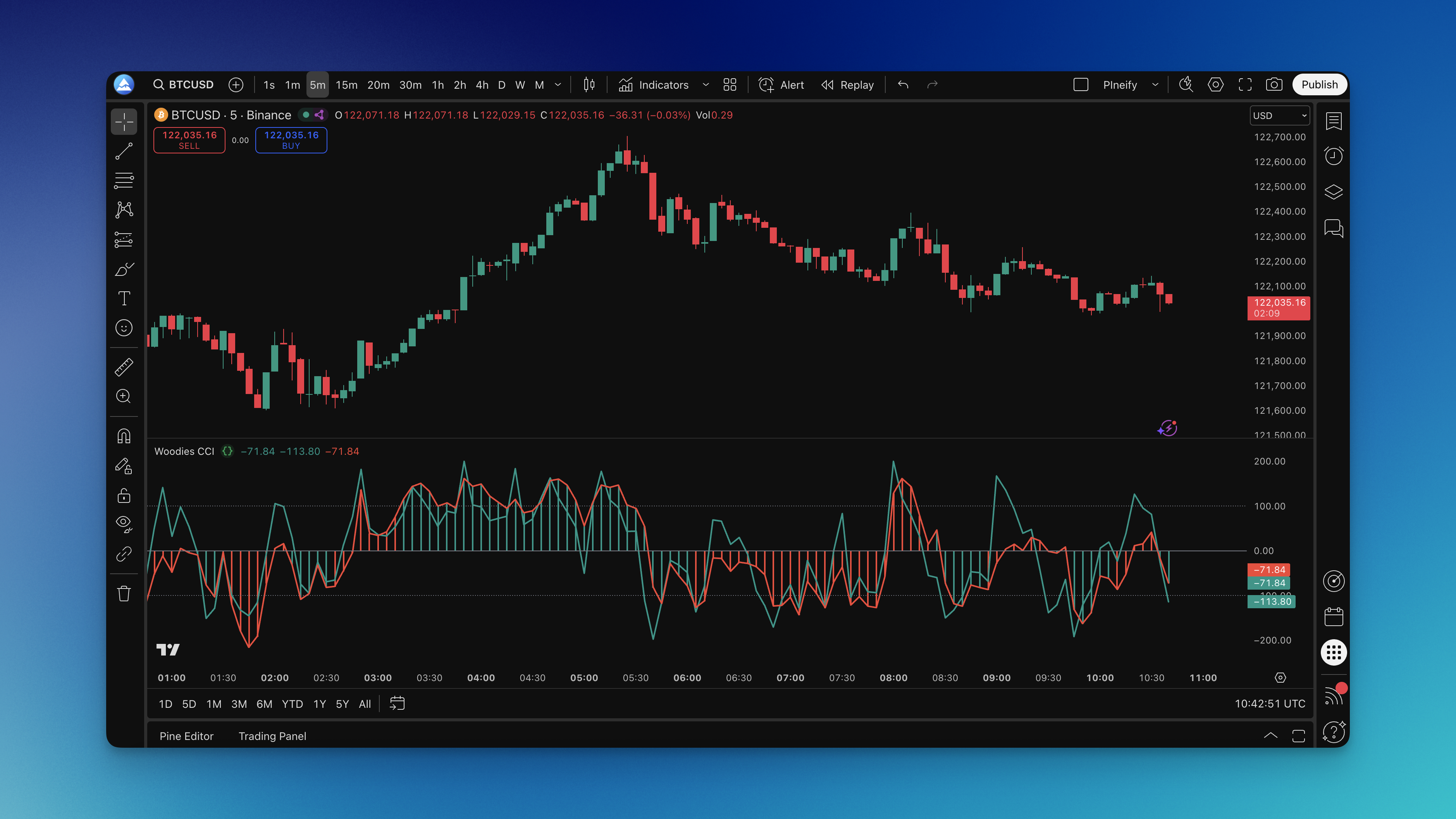
Task: Expand the Plneify layout dropdown arrow
Action: (x=1155, y=85)
